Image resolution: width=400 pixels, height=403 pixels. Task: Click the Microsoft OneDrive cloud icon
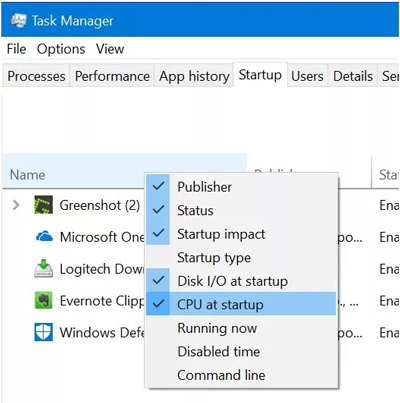pyautogui.click(x=44, y=237)
